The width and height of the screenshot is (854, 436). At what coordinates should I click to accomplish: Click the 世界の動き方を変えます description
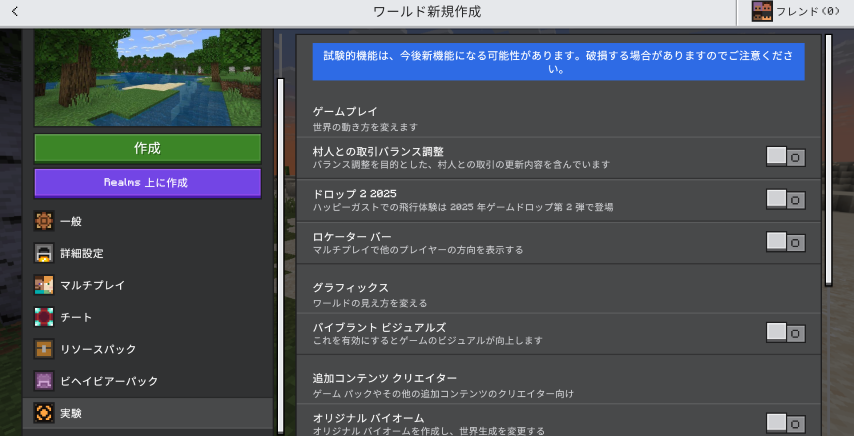(365, 127)
